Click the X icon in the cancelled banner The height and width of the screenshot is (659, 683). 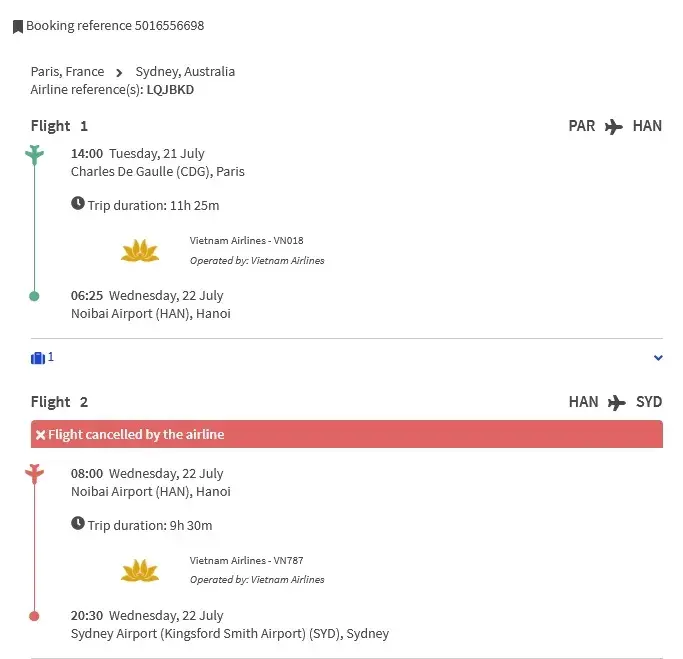pyautogui.click(x=40, y=435)
